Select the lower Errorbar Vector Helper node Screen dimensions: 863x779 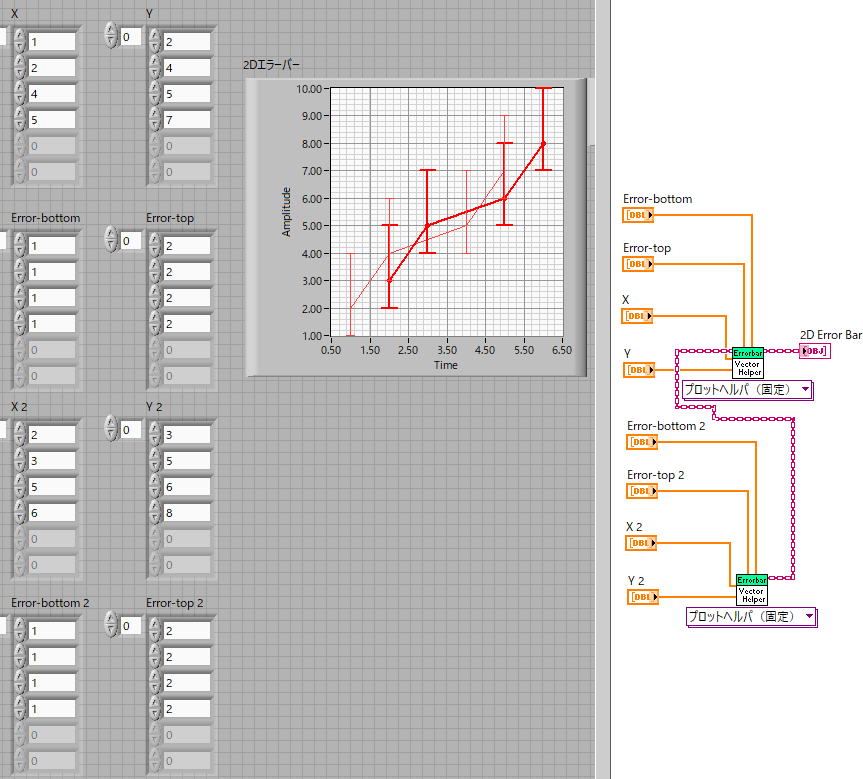pos(751,590)
